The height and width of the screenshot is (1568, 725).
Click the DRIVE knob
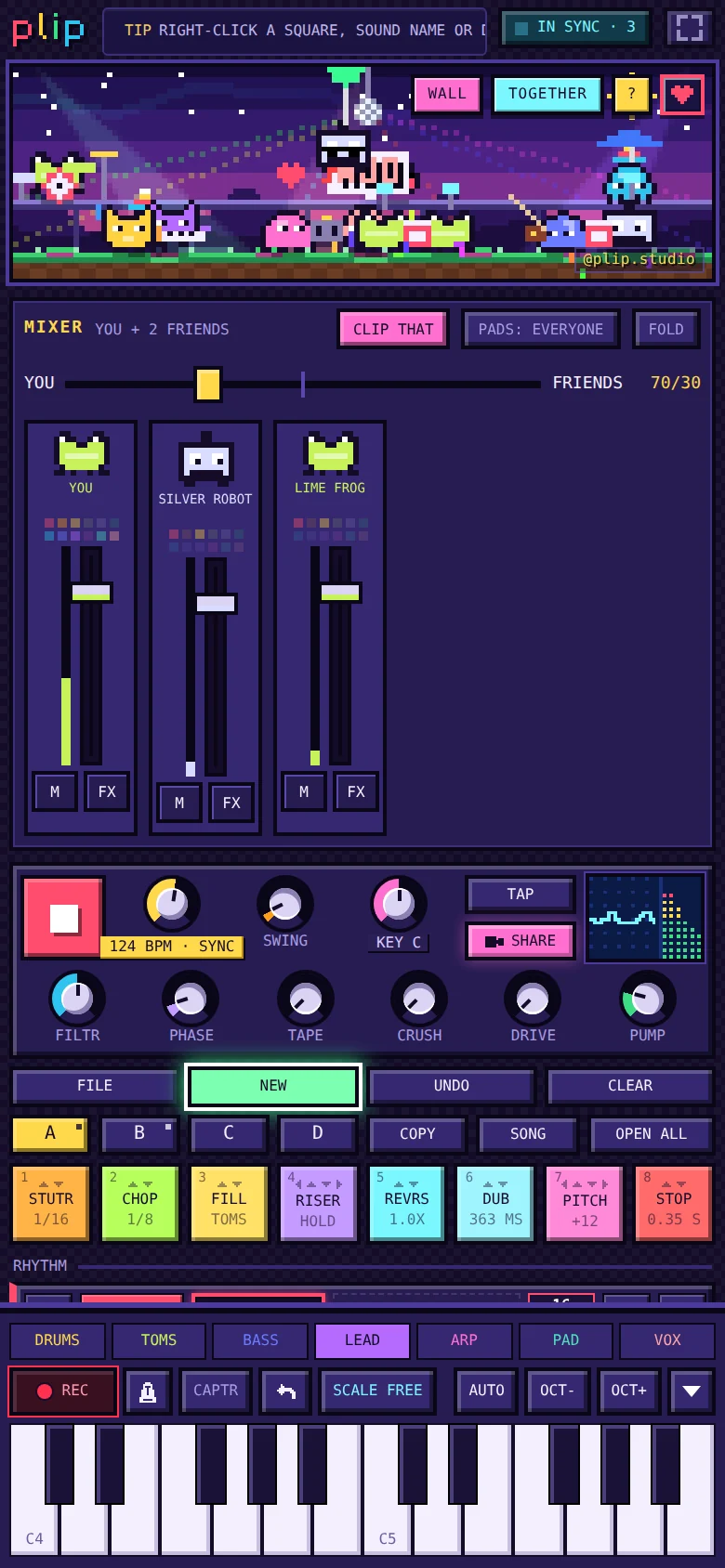pyautogui.click(x=533, y=999)
